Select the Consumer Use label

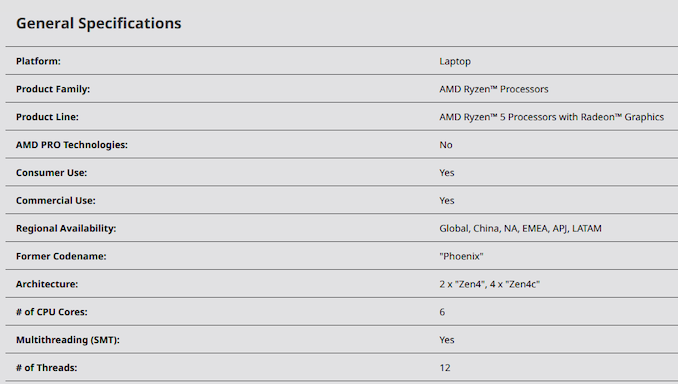click(x=51, y=173)
